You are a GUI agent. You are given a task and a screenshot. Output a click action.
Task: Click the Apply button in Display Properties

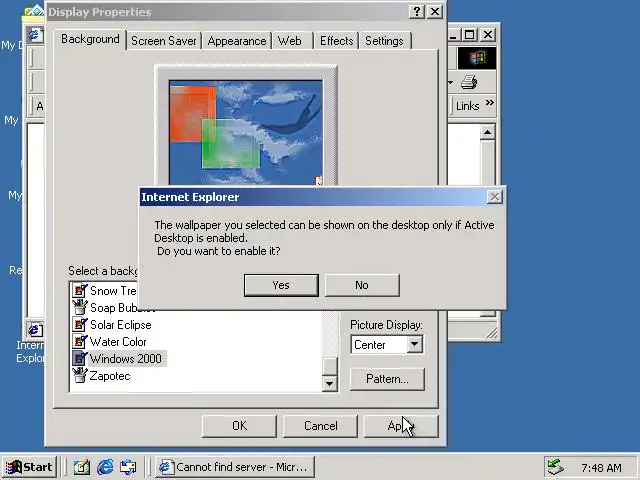point(401,426)
